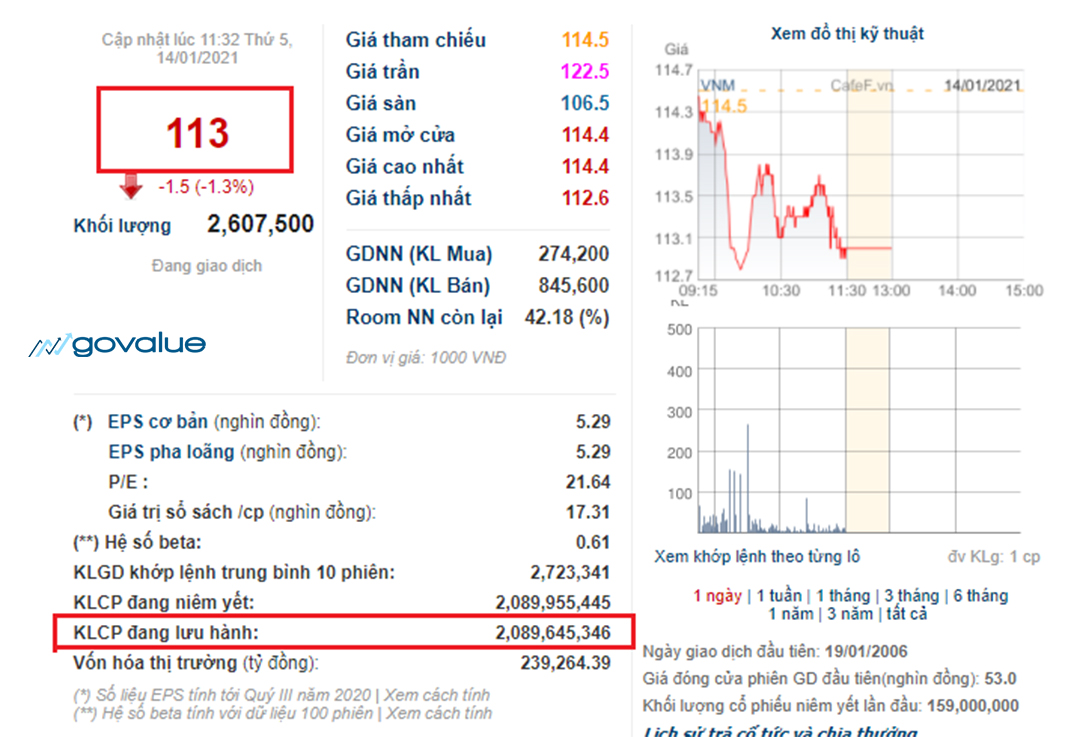Viewport: 1068px width, 737px height.
Task: Click the govalue logo
Action: 117,345
